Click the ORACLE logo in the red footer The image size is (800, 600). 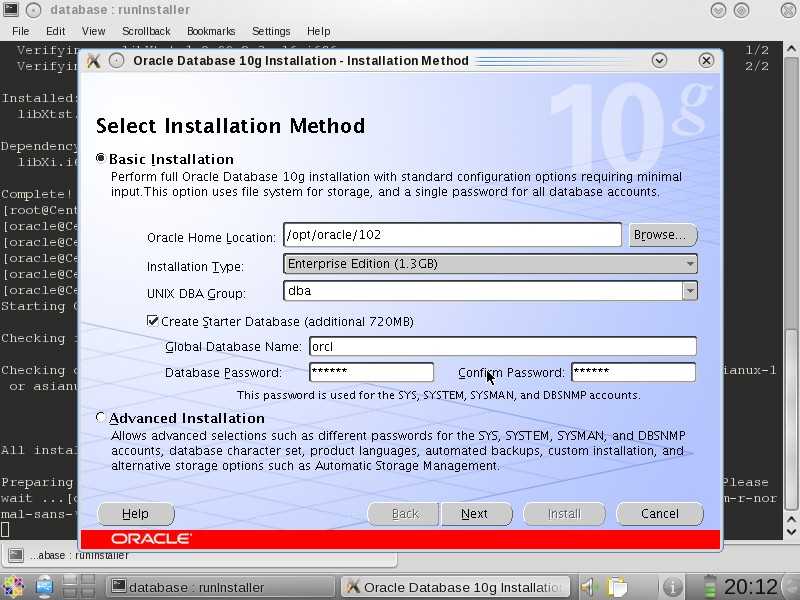151,539
